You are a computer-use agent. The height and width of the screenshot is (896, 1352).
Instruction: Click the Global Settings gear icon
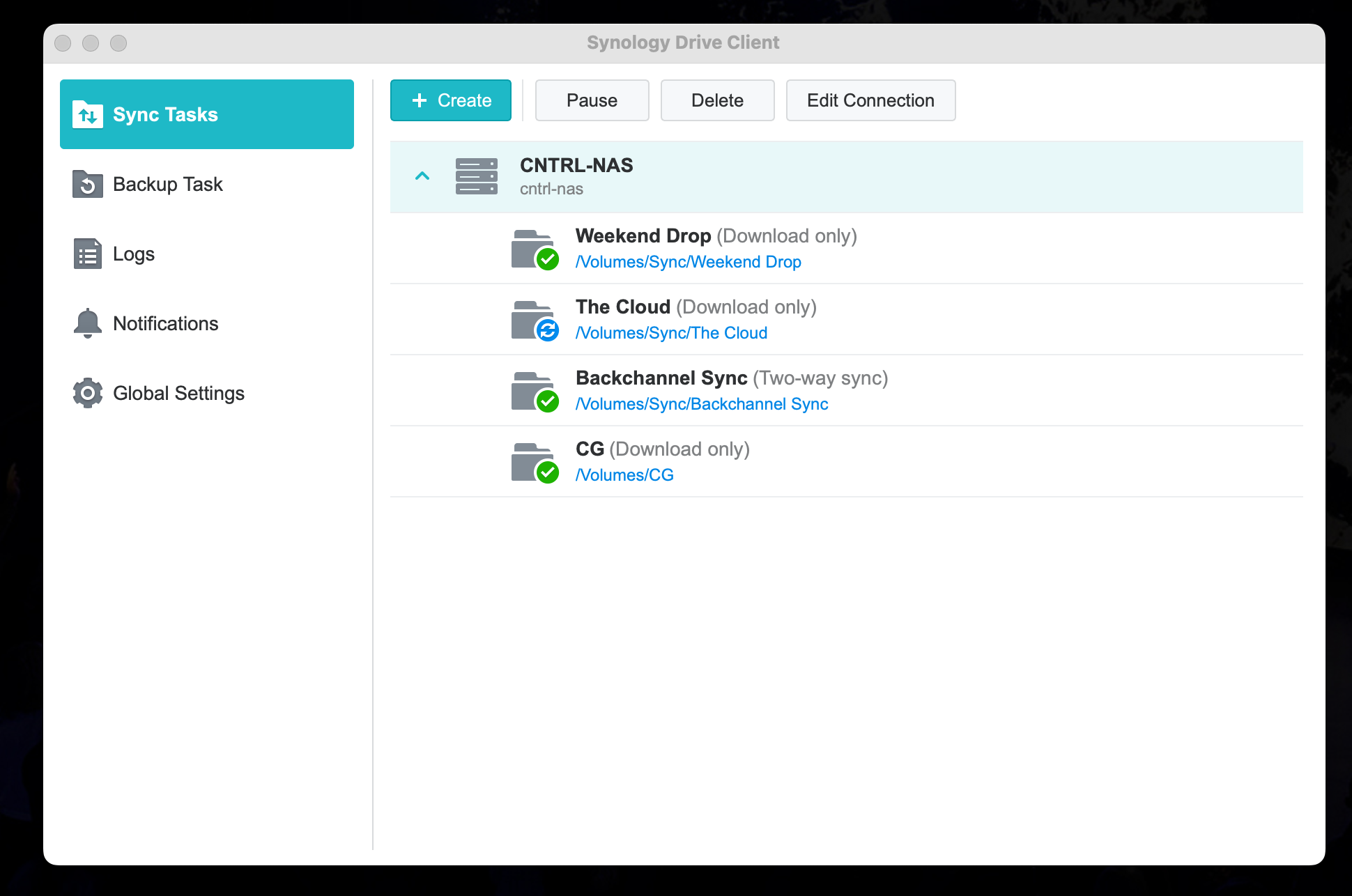[88, 393]
